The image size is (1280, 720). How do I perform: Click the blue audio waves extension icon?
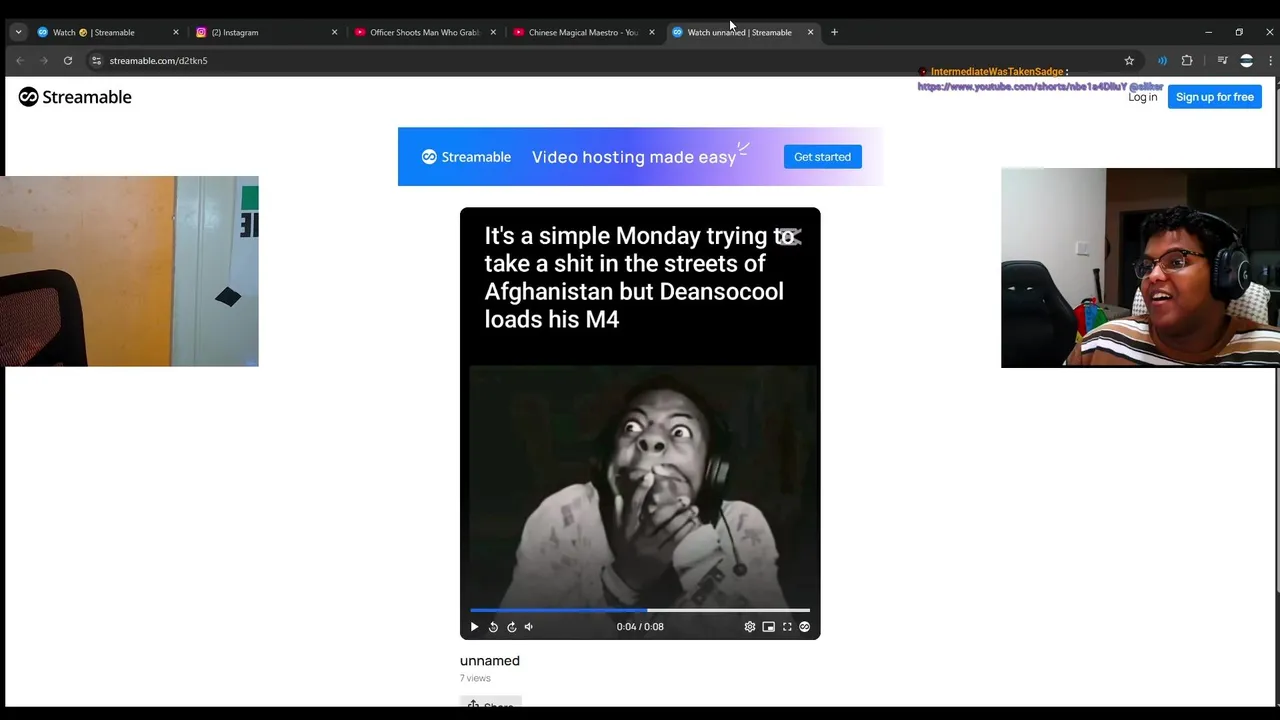pos(1162,61)
